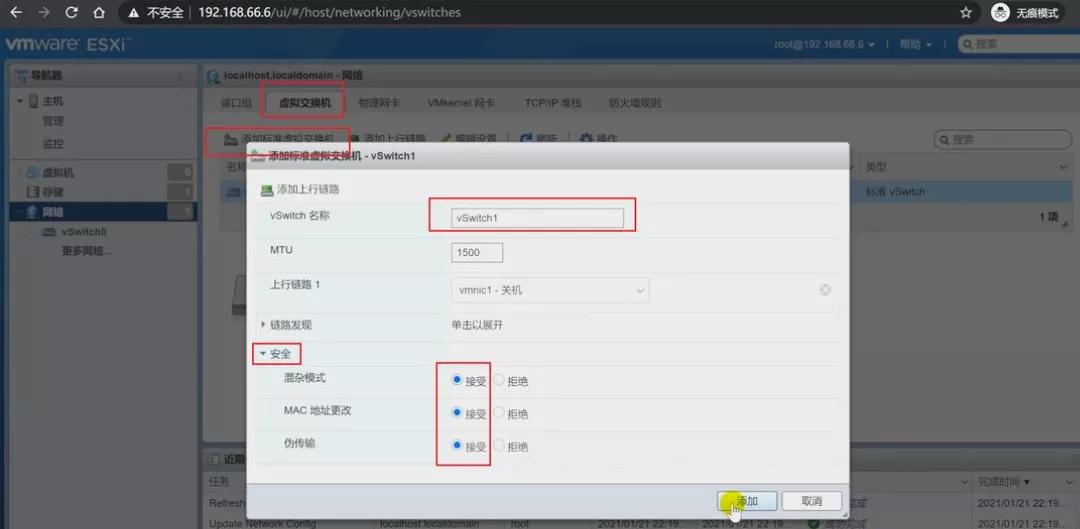The image size is (1080, 529).
Task: Collapse the 主机 host tree node arrow
Action: click(20, 101)
